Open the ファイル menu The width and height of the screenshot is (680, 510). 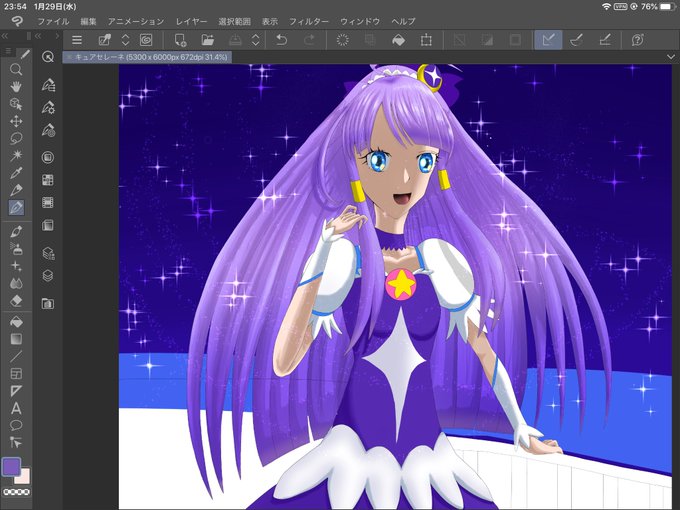[53, 21]
